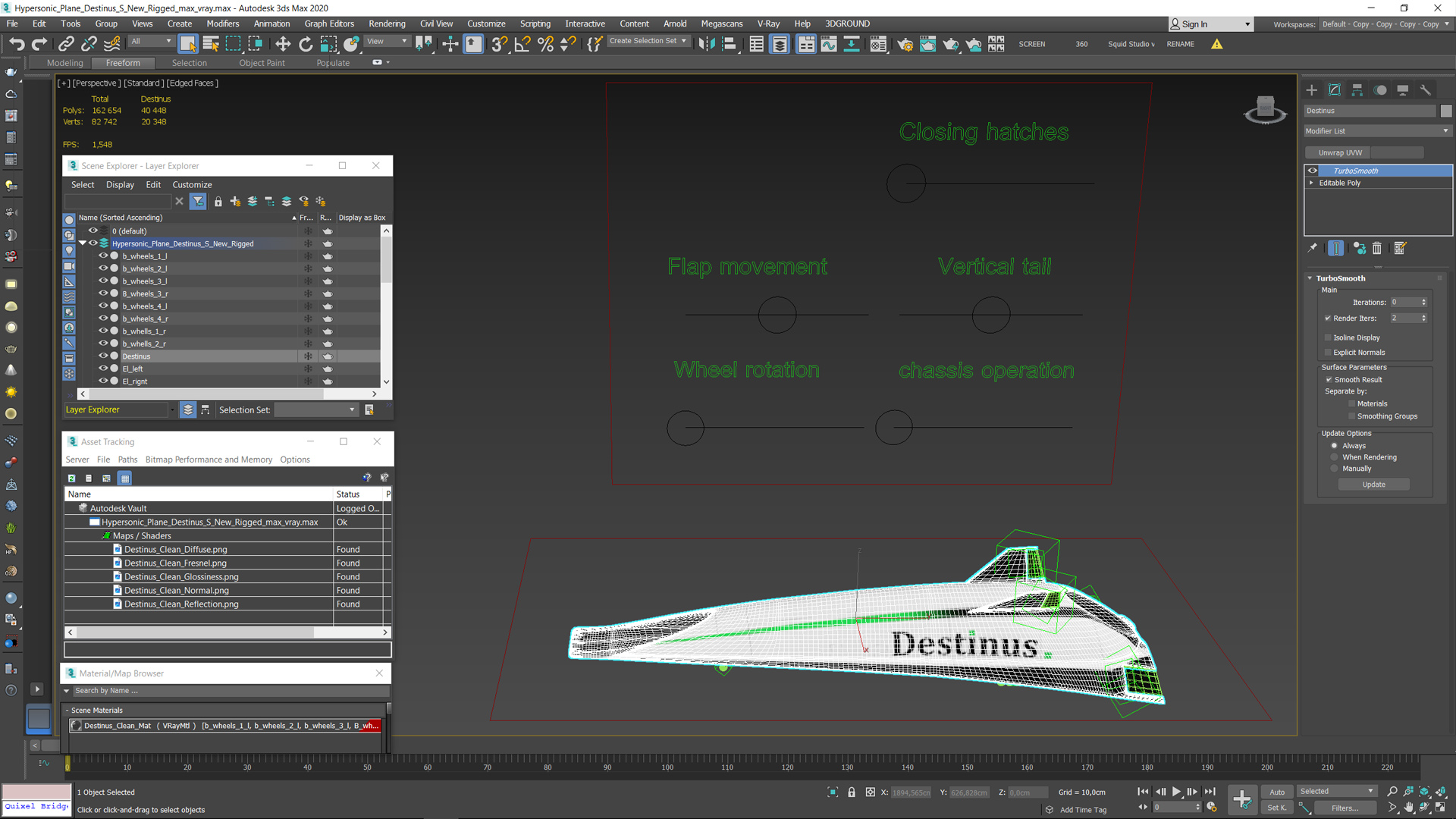Toggle TurboSmooth modifier eye in stack
This screenshot has height=819, width=1456.
pyautogui.click(x=1313, y=171)
